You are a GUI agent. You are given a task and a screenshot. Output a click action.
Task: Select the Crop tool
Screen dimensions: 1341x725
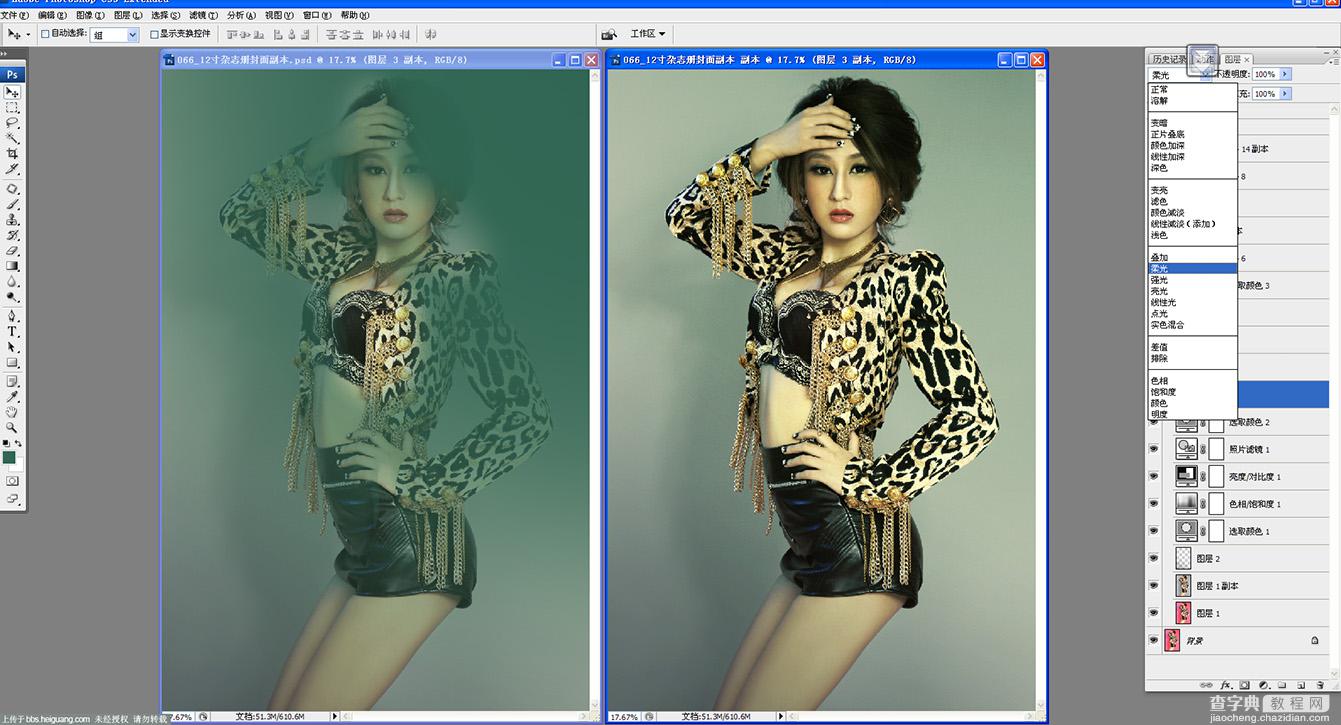tap(13, 154)
